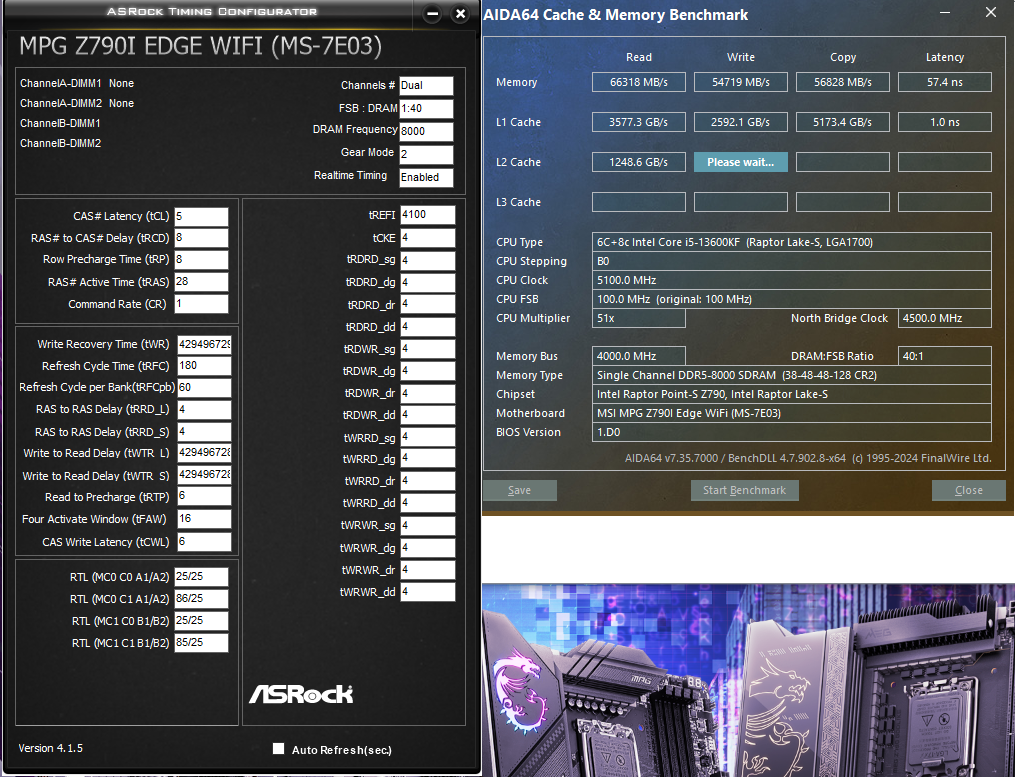Select the Row Precharge Time (tRP) field
The height and width of the screenshot is (777, 1015).
pyautogui.click(x=201, y=260)
